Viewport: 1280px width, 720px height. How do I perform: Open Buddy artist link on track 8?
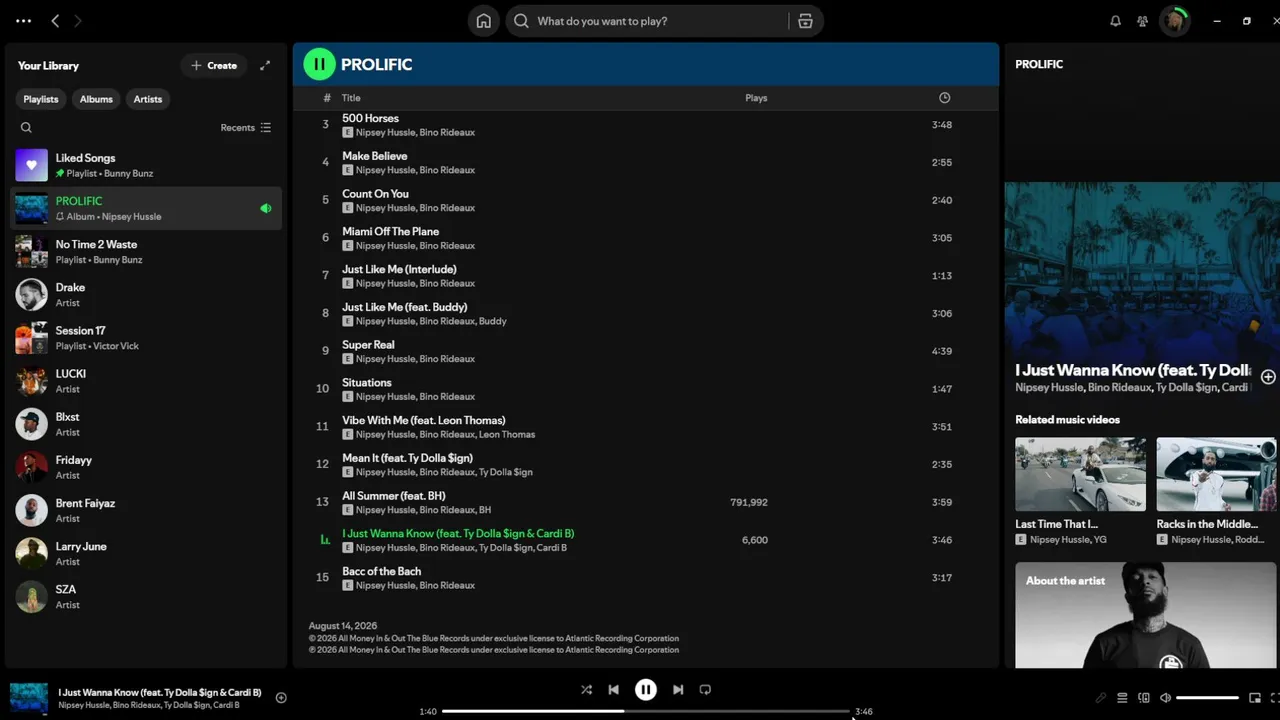(x=493, y=322)
